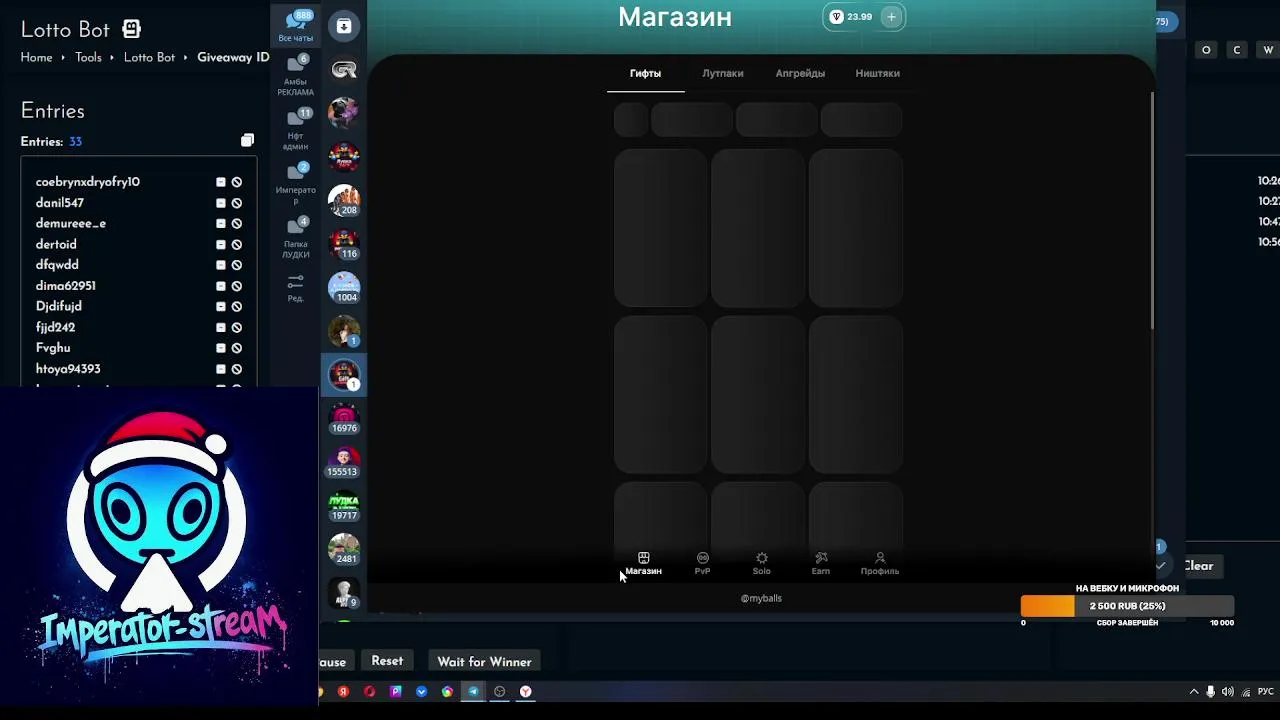The image size is (1280, 720).
Task: Open the chat with 116 unread badge
Action: (344, 244)
